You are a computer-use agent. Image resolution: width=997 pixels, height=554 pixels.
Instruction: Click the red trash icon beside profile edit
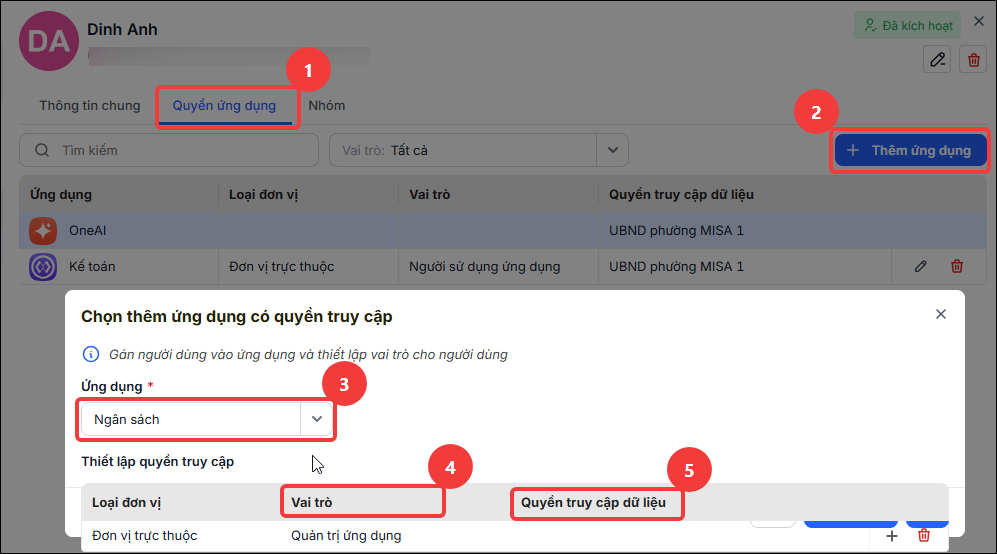point(973,60)
